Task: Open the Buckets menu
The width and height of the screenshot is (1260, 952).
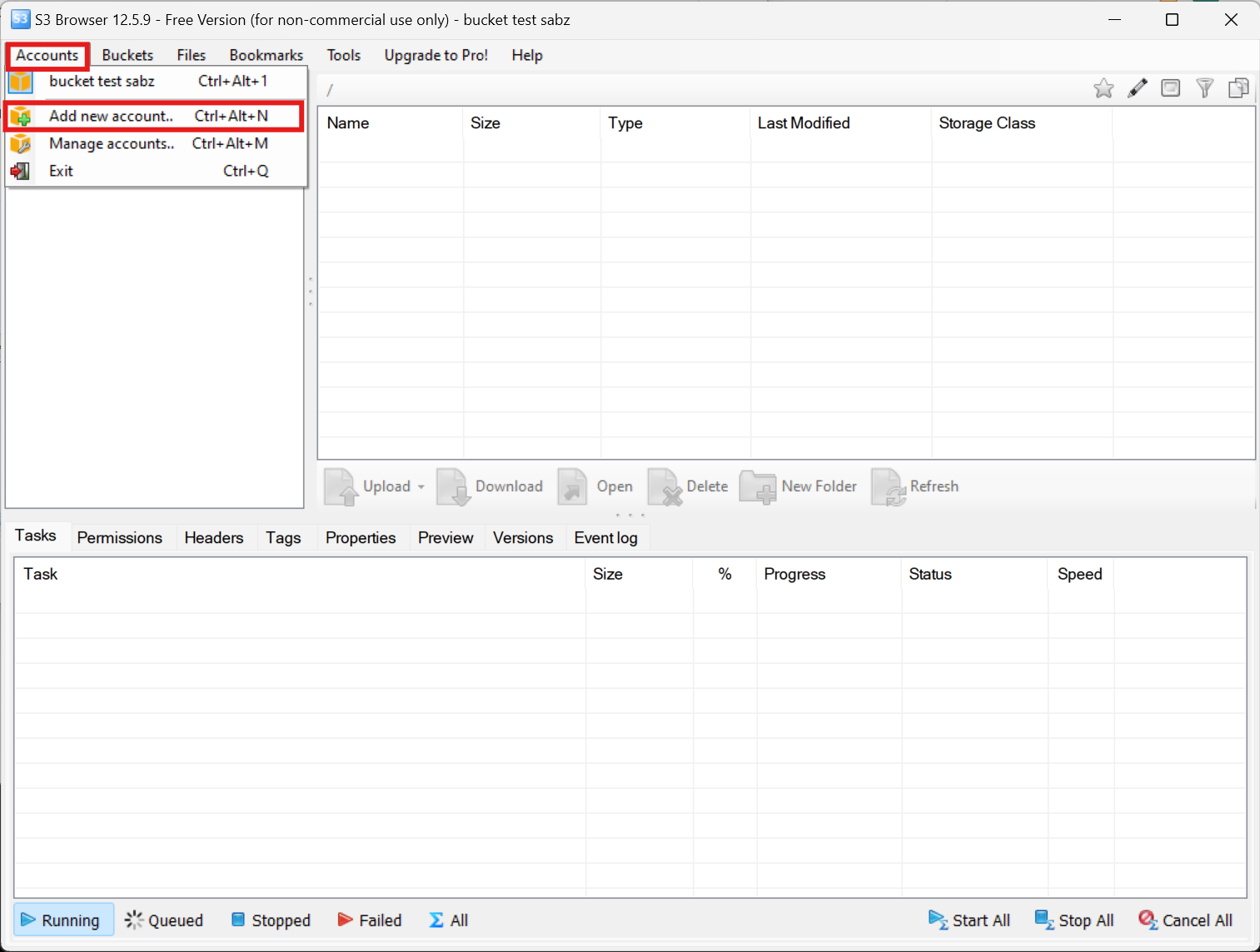Action: coord(127,55)
